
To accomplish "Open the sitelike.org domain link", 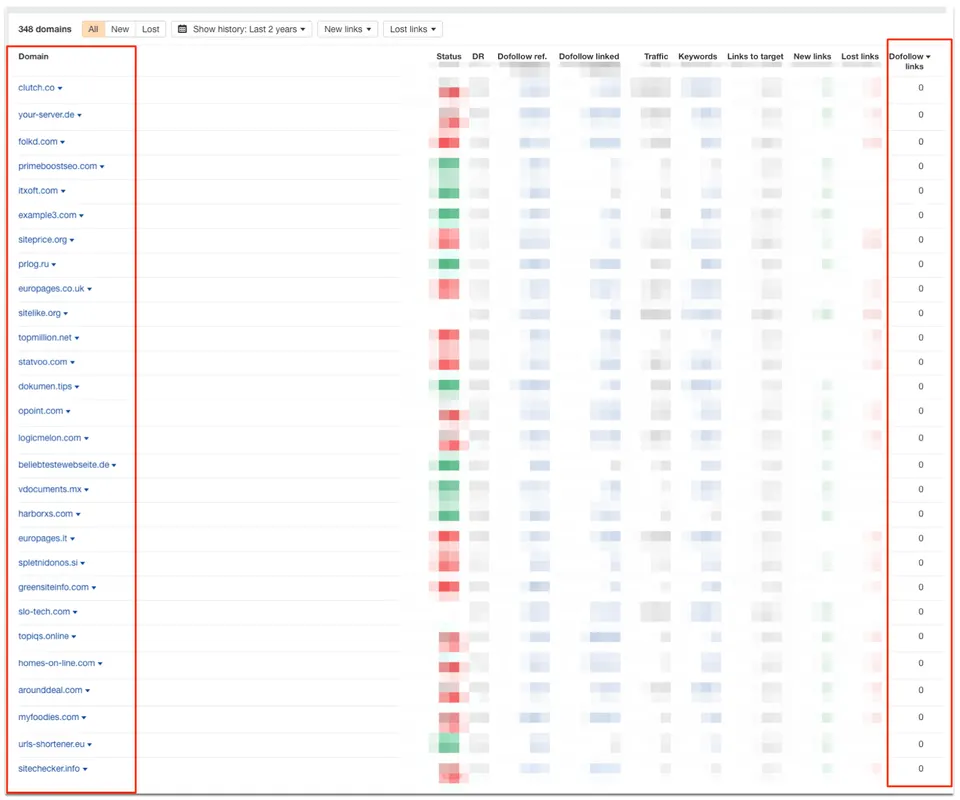I will pyautogui.click(x=40, y=313).
